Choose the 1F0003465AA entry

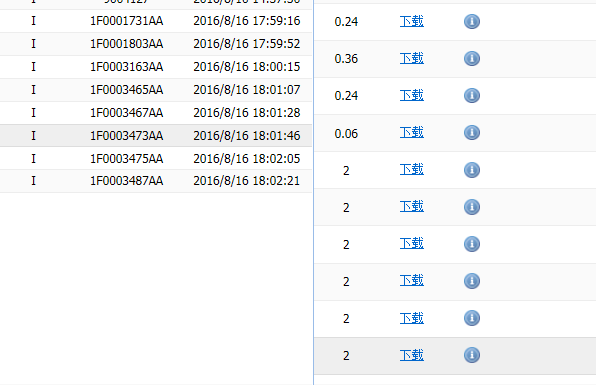coord(156,90)
